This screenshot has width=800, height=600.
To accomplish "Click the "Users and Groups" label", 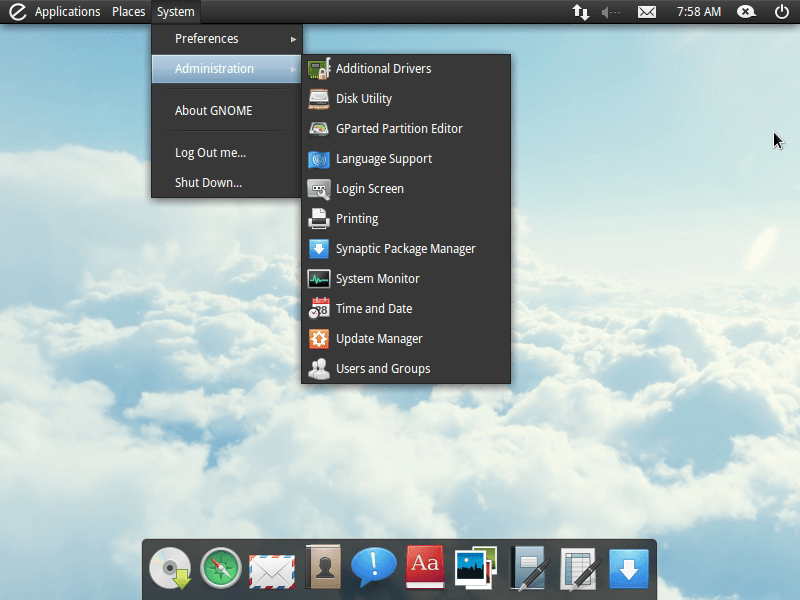I will tap(383, 369).
